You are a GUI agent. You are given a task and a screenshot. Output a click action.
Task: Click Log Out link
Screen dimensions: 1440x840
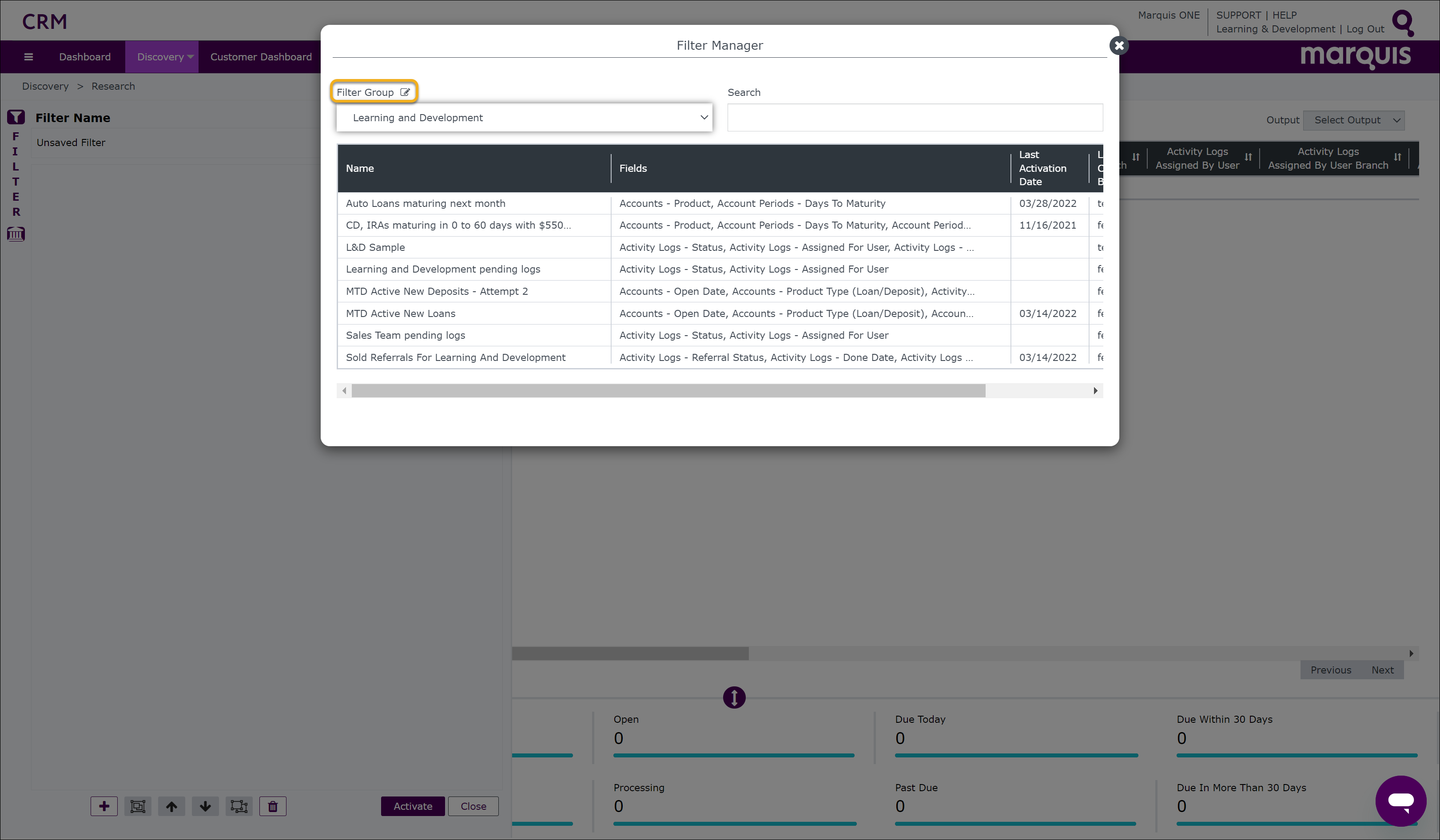1365,29
